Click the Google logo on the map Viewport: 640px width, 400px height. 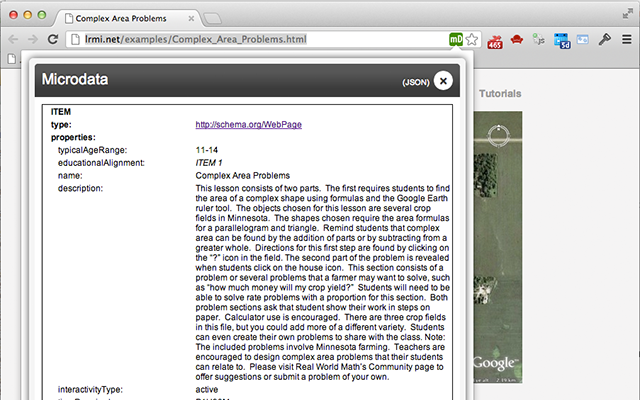(x=496, y=363)
